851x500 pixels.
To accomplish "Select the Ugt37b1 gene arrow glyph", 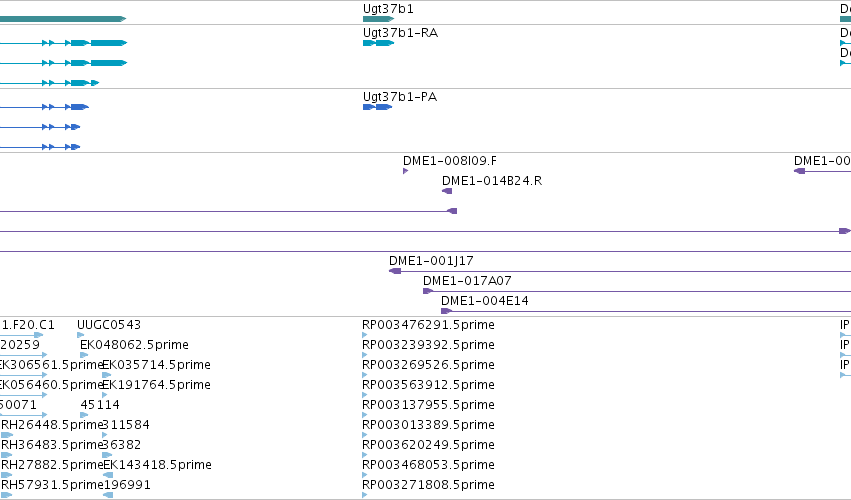I will (378, 19).
